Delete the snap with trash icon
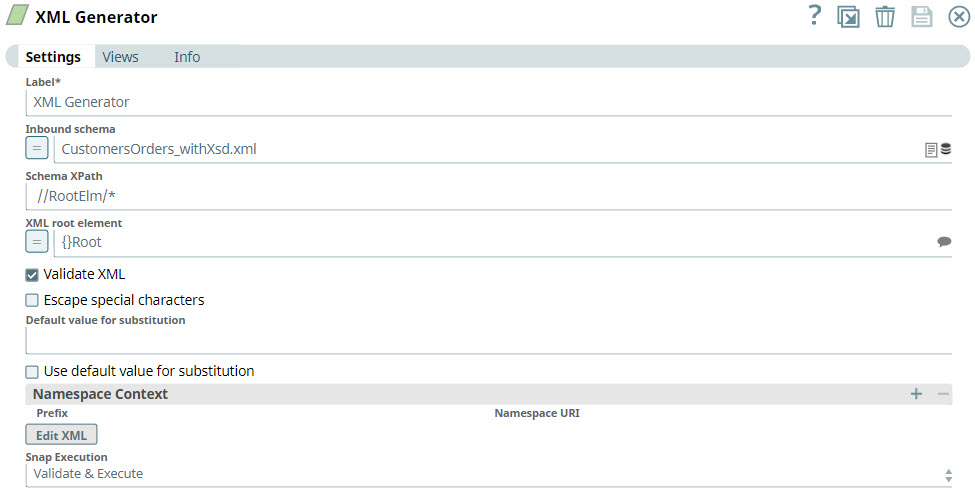 point(885,17)
